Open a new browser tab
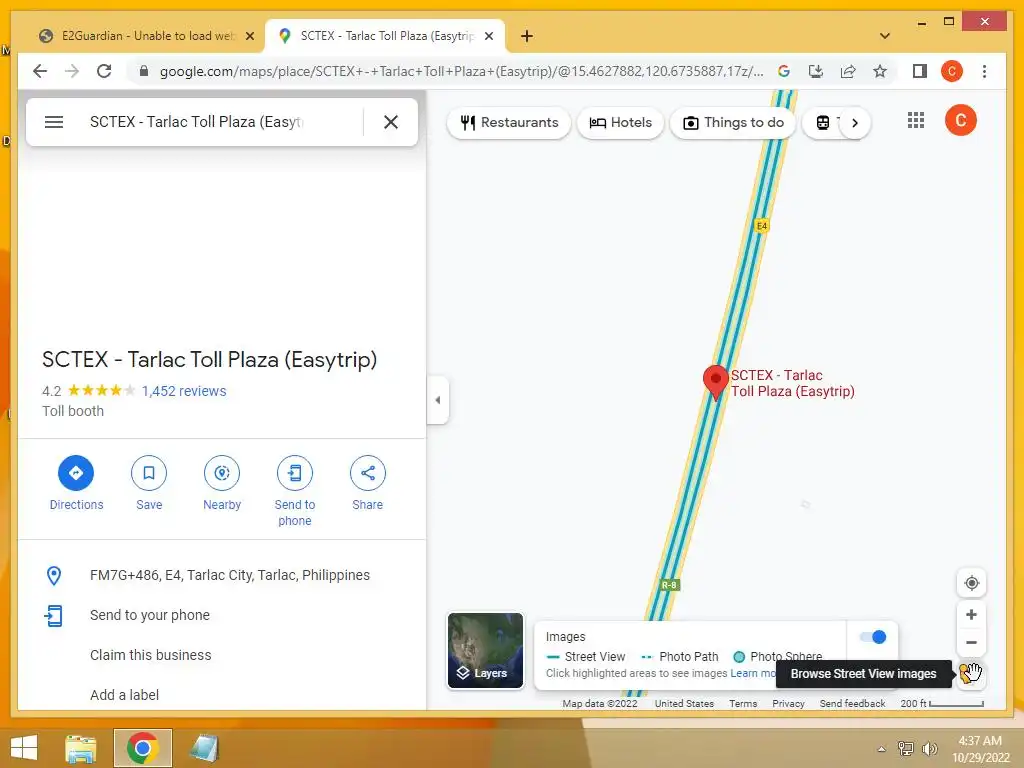The height and width of the screenshot is (768, 1024). pyautogui.click(x=527, y=36)
